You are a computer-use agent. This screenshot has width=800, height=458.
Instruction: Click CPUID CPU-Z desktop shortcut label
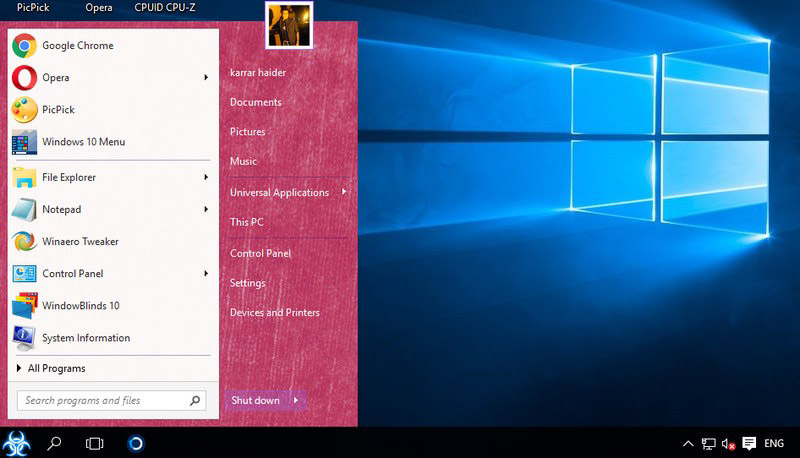[x=165, y=8]
